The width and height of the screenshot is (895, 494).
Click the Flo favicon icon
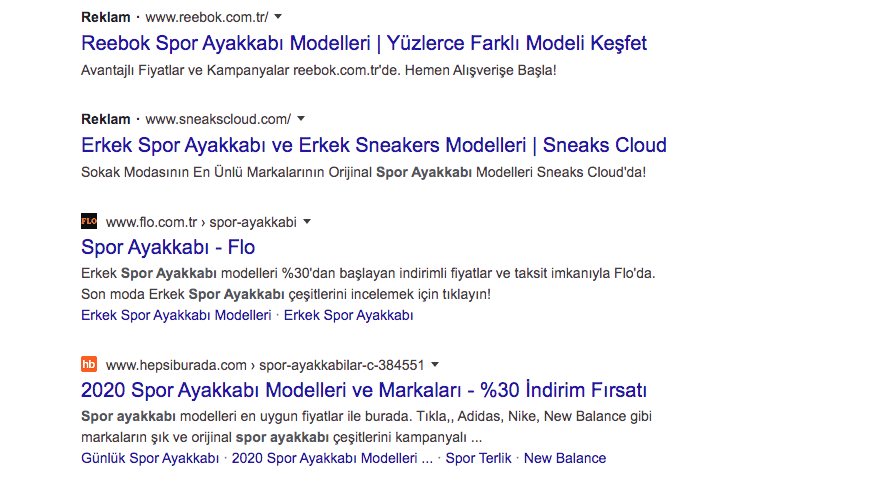point(89,221)
